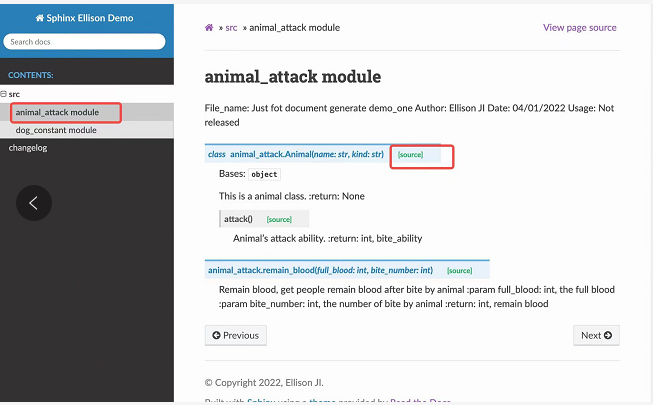Open src in the sidebar contents

(14, 94)
